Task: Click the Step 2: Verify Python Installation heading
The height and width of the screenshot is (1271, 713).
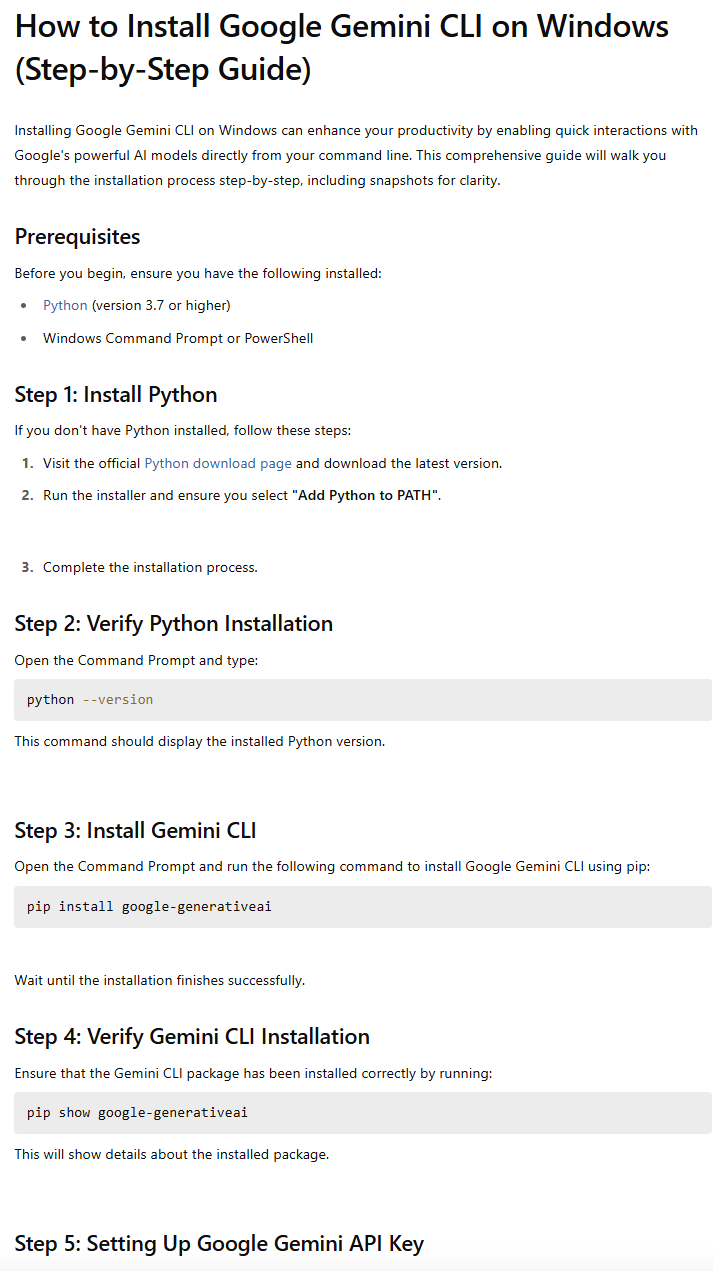Action: pyautogui.click(x=173, y=623)
